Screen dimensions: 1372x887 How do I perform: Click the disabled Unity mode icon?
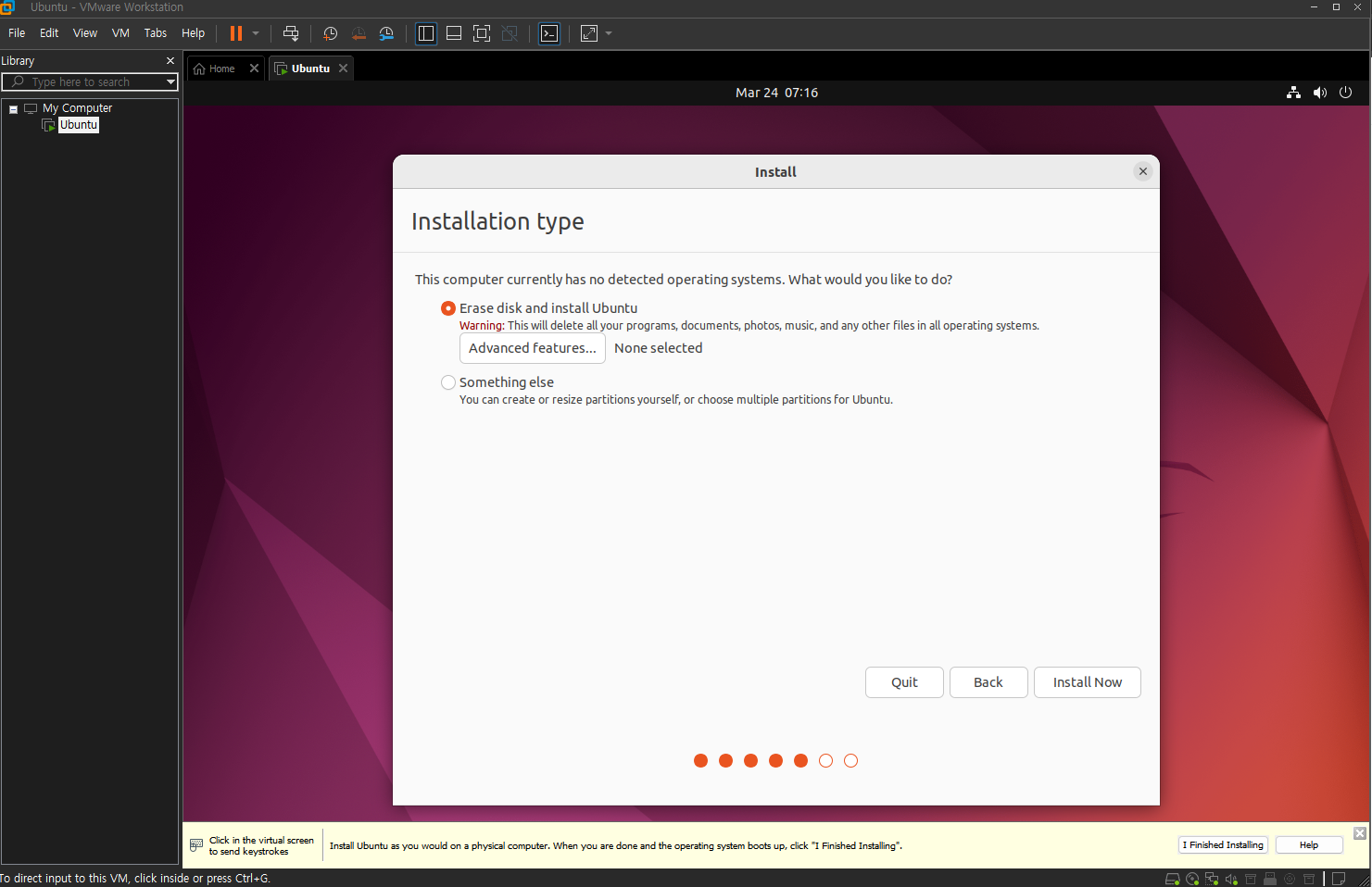[510, 33]
